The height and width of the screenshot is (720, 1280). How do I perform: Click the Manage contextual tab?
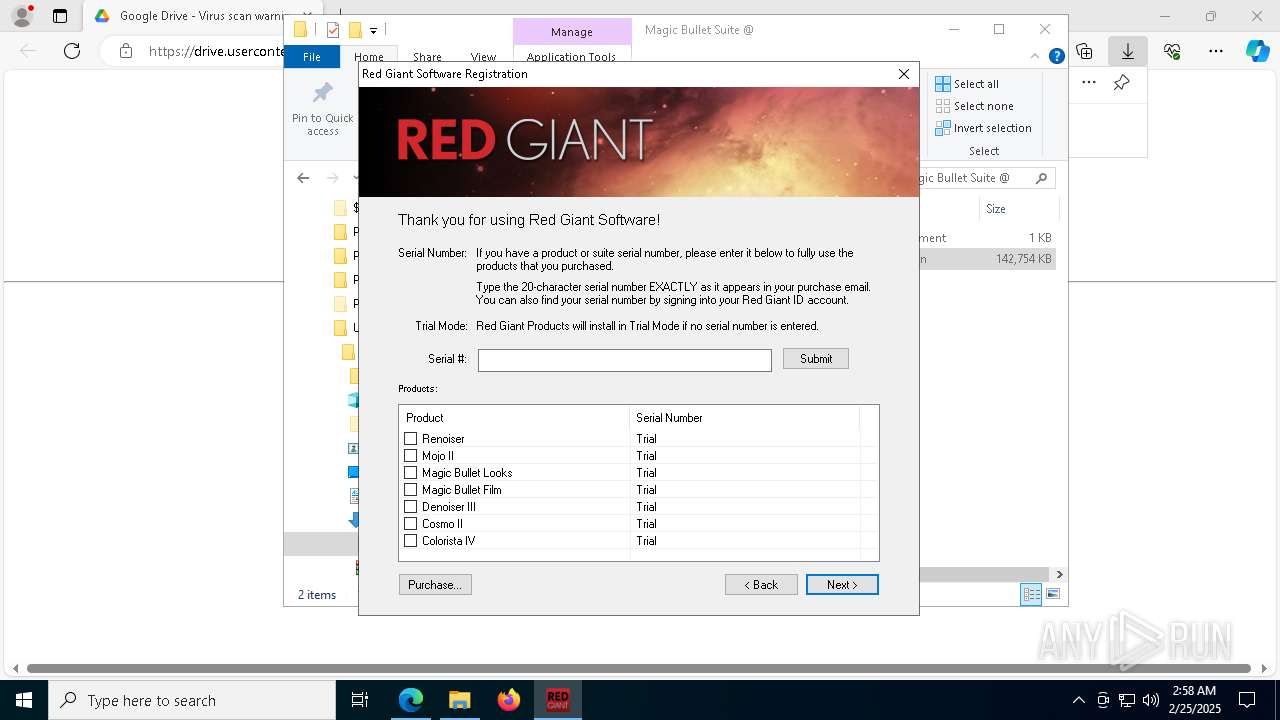(x=572, y=32)
